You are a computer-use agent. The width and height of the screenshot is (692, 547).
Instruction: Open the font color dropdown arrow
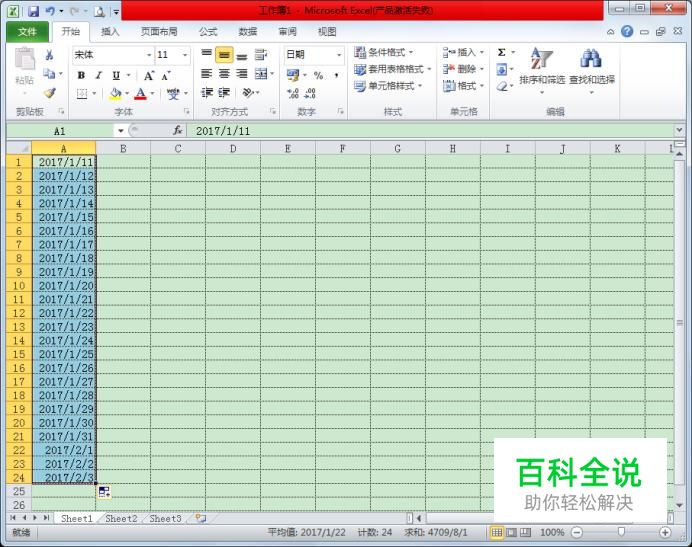point(152,93)
